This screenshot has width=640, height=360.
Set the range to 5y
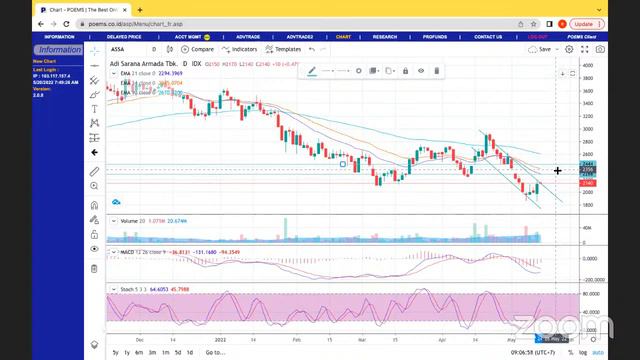click(116, 352)
